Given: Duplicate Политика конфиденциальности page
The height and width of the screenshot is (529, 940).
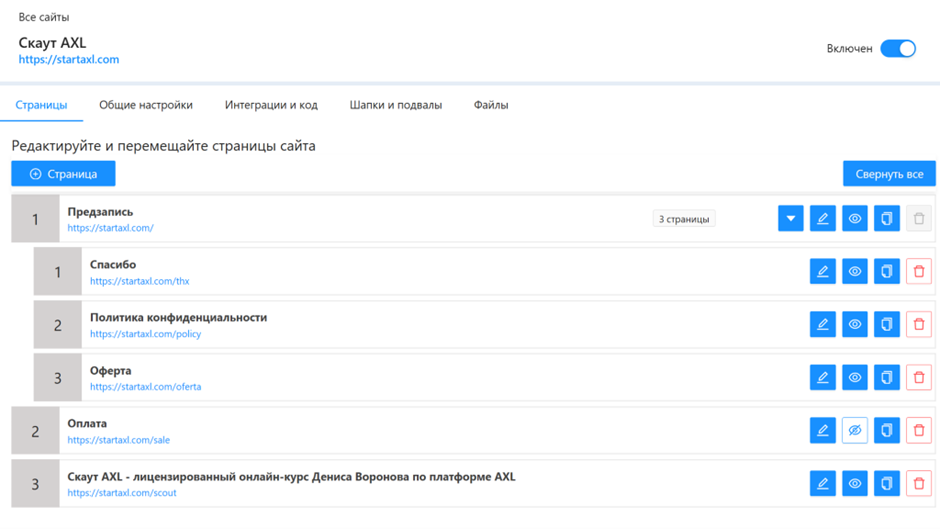Looking at the screenshot, I should point(887,324).
